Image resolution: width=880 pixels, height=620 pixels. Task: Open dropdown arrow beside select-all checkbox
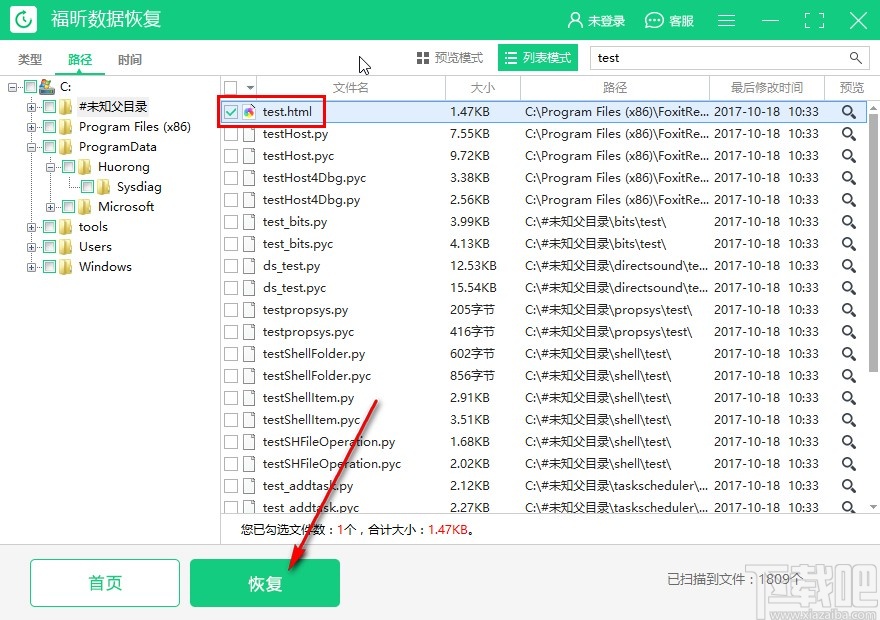[x=250, y=88]
